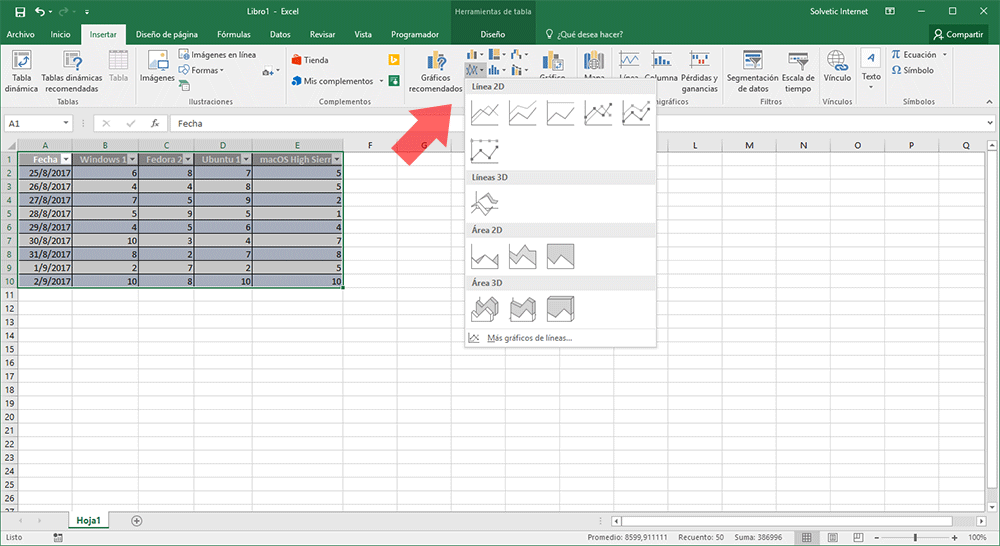Click the Undo arrow in quick access toolbar
This screenshot has height=546, width=1000.
coord(40,11)
